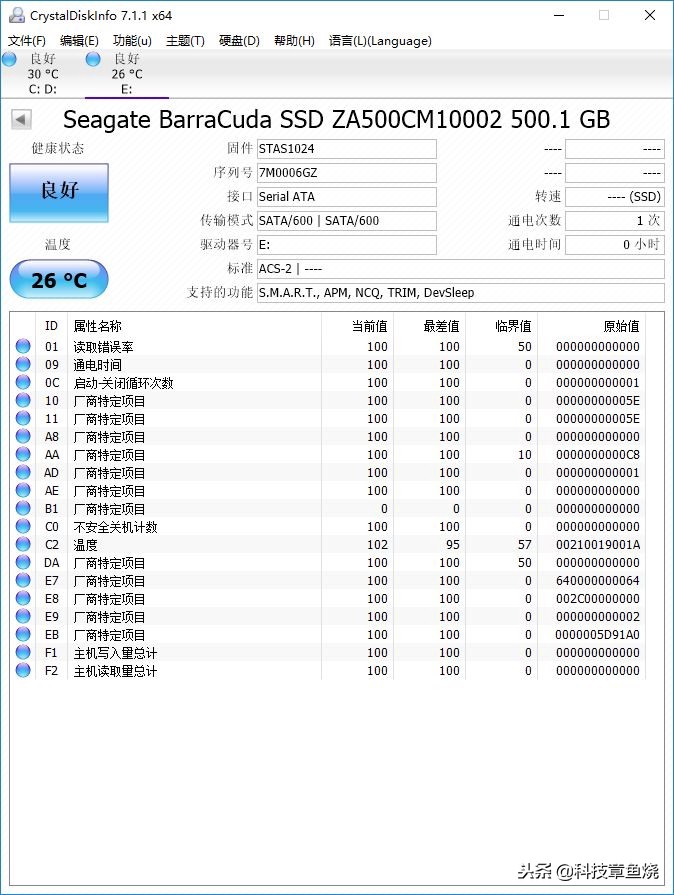Click status circle for attribute AD row
The width and height of the screenshot is (674, 895).
click(23, 472)
